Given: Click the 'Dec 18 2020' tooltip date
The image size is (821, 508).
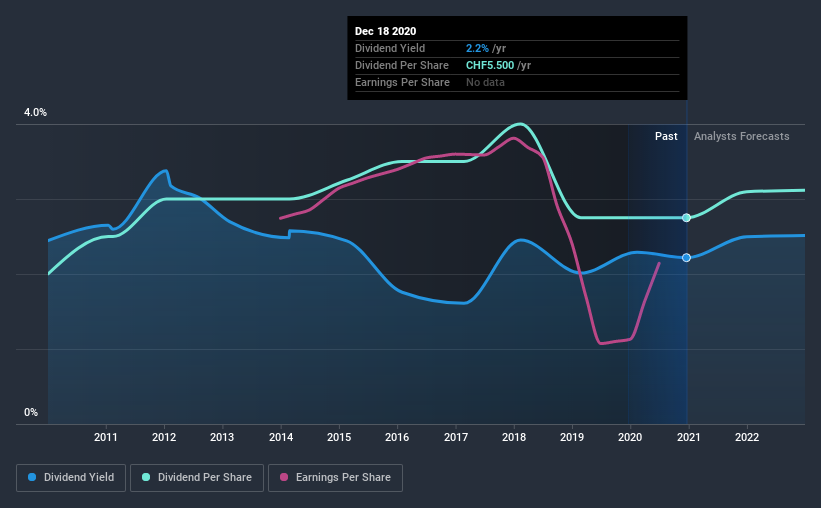Looking at the screenshot, I should 385,31.
